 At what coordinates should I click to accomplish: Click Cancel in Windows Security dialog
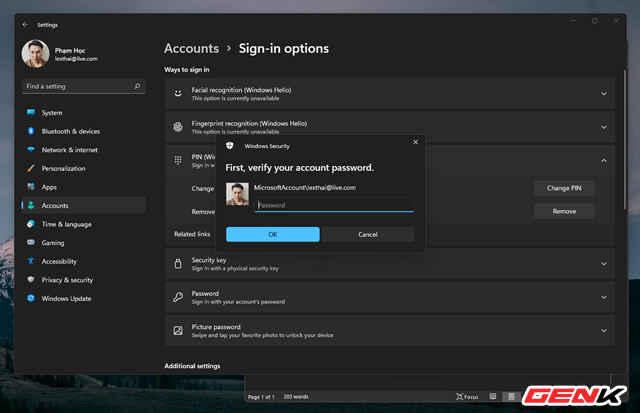[x=368, y=234]
